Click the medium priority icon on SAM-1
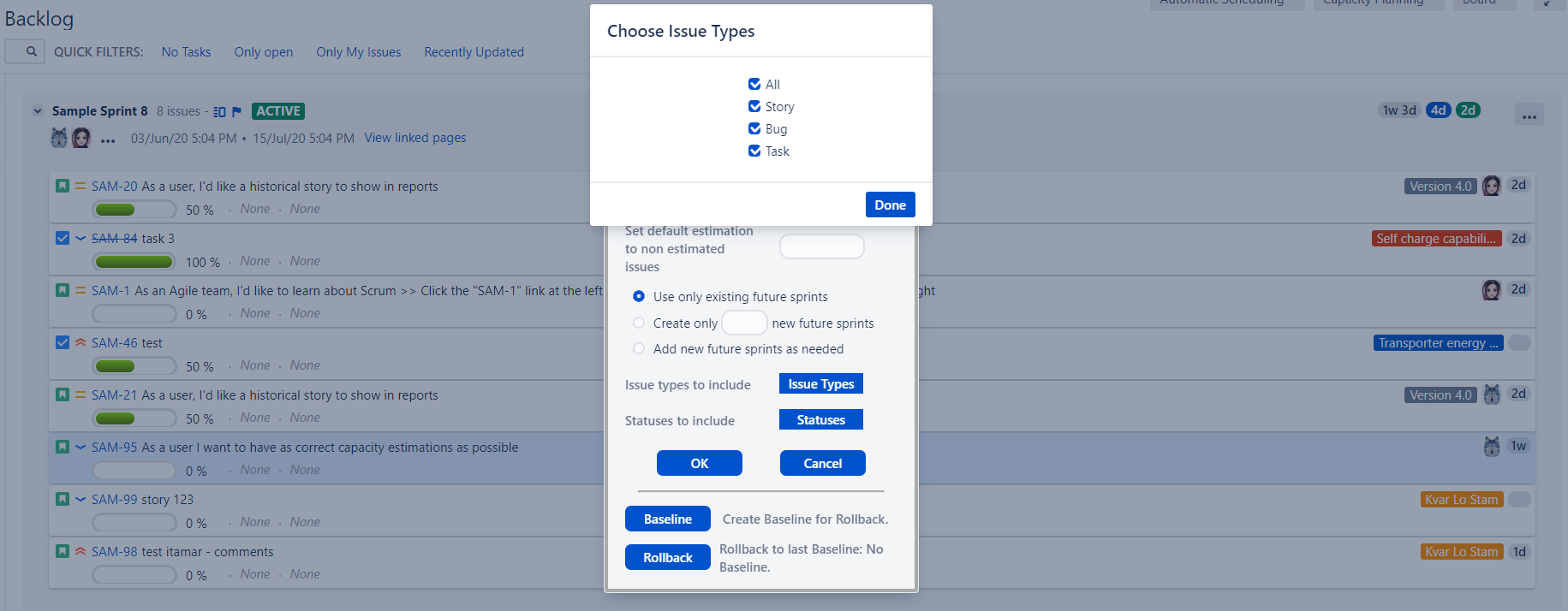 click(x=80, y=290)
